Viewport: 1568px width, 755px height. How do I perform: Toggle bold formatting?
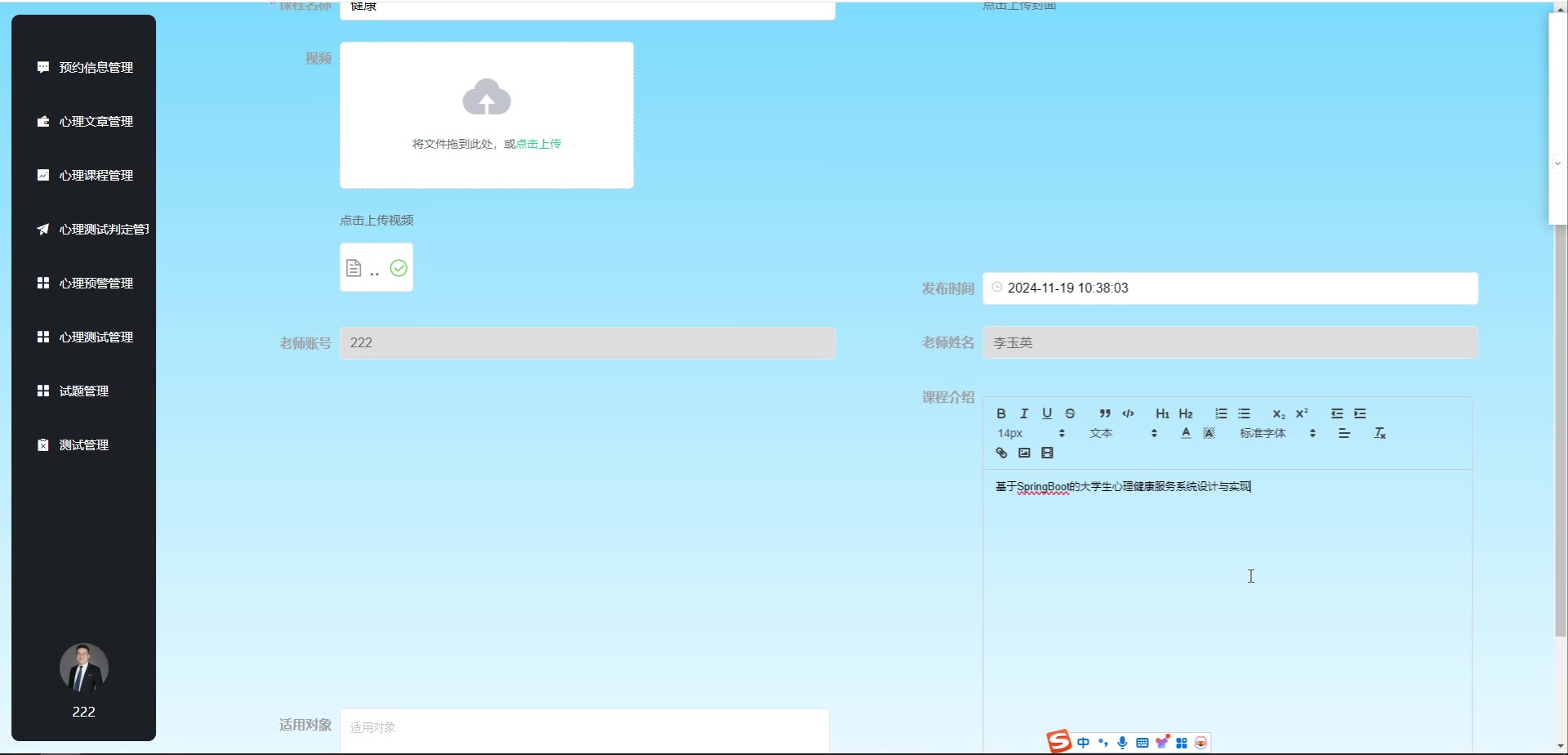1001,413
